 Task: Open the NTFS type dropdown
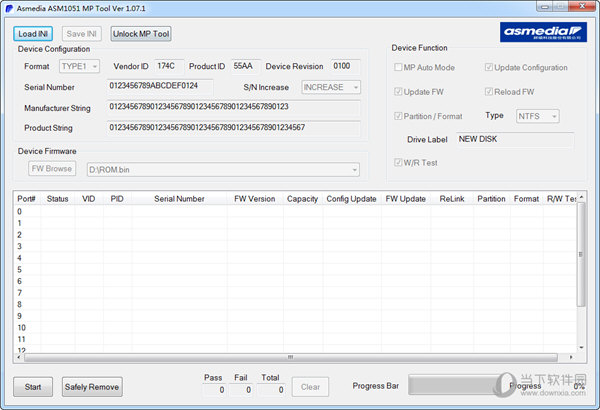tap(538, 116)
